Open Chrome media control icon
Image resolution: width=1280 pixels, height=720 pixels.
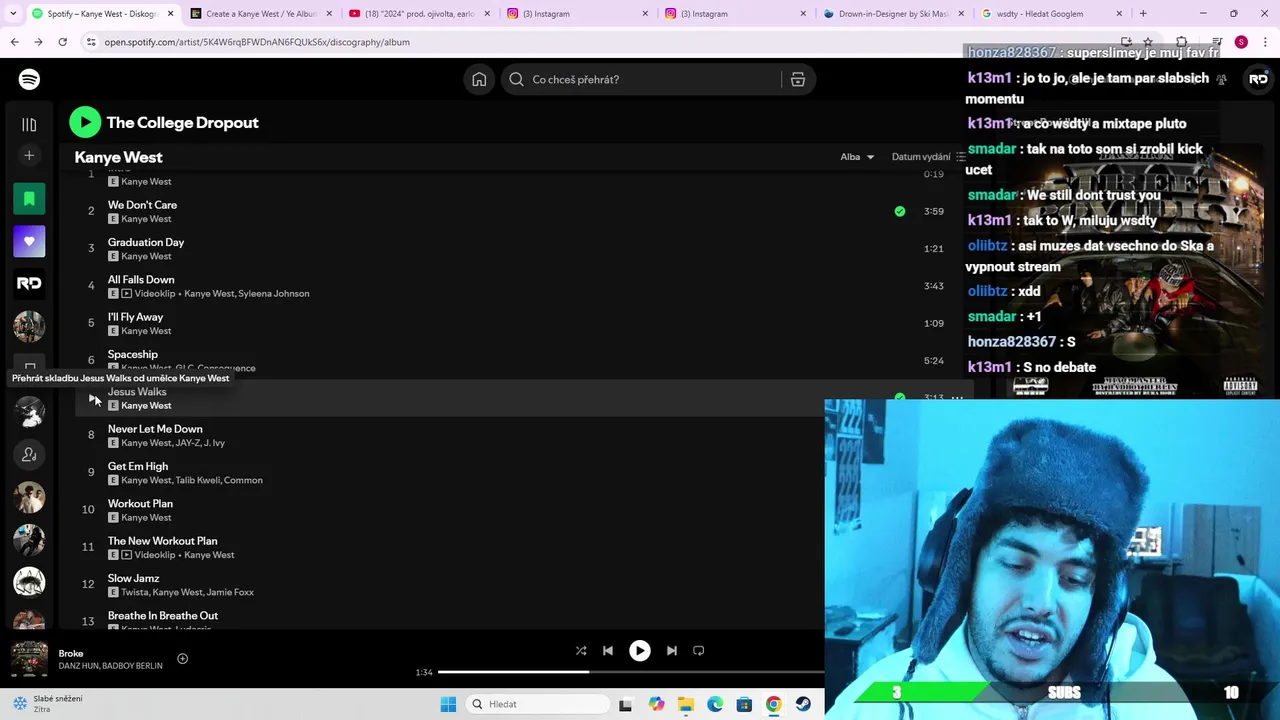[1217, 42]
